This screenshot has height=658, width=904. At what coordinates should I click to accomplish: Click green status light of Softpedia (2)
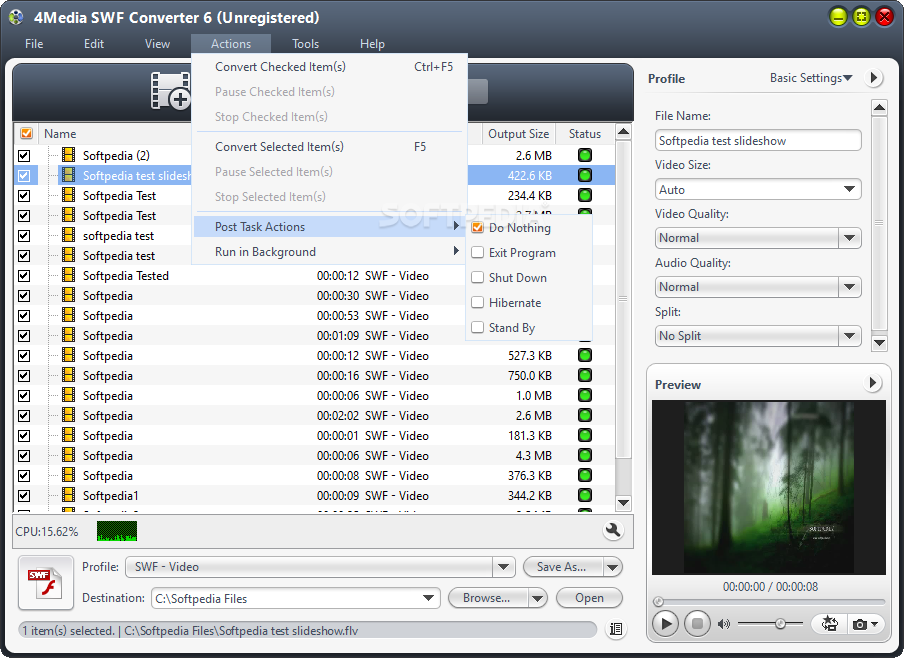585,155
